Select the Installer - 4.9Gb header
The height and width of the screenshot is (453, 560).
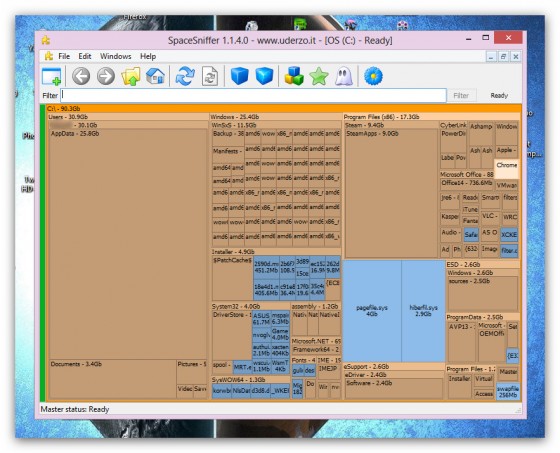pyautogui.click(x=276, y=252)
